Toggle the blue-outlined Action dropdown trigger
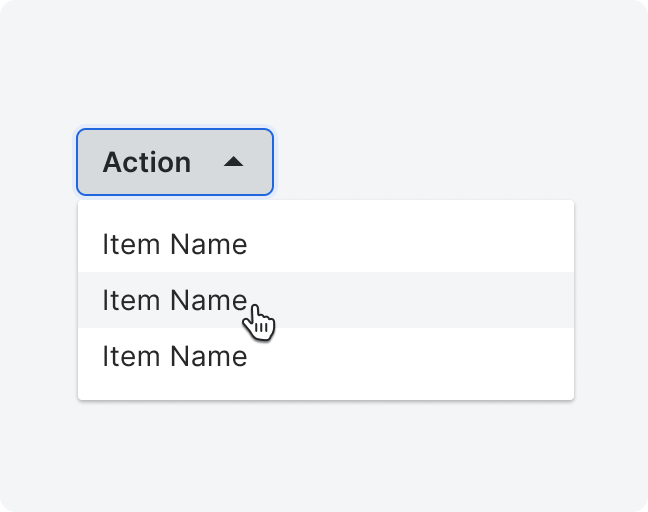 click(175, 162)
